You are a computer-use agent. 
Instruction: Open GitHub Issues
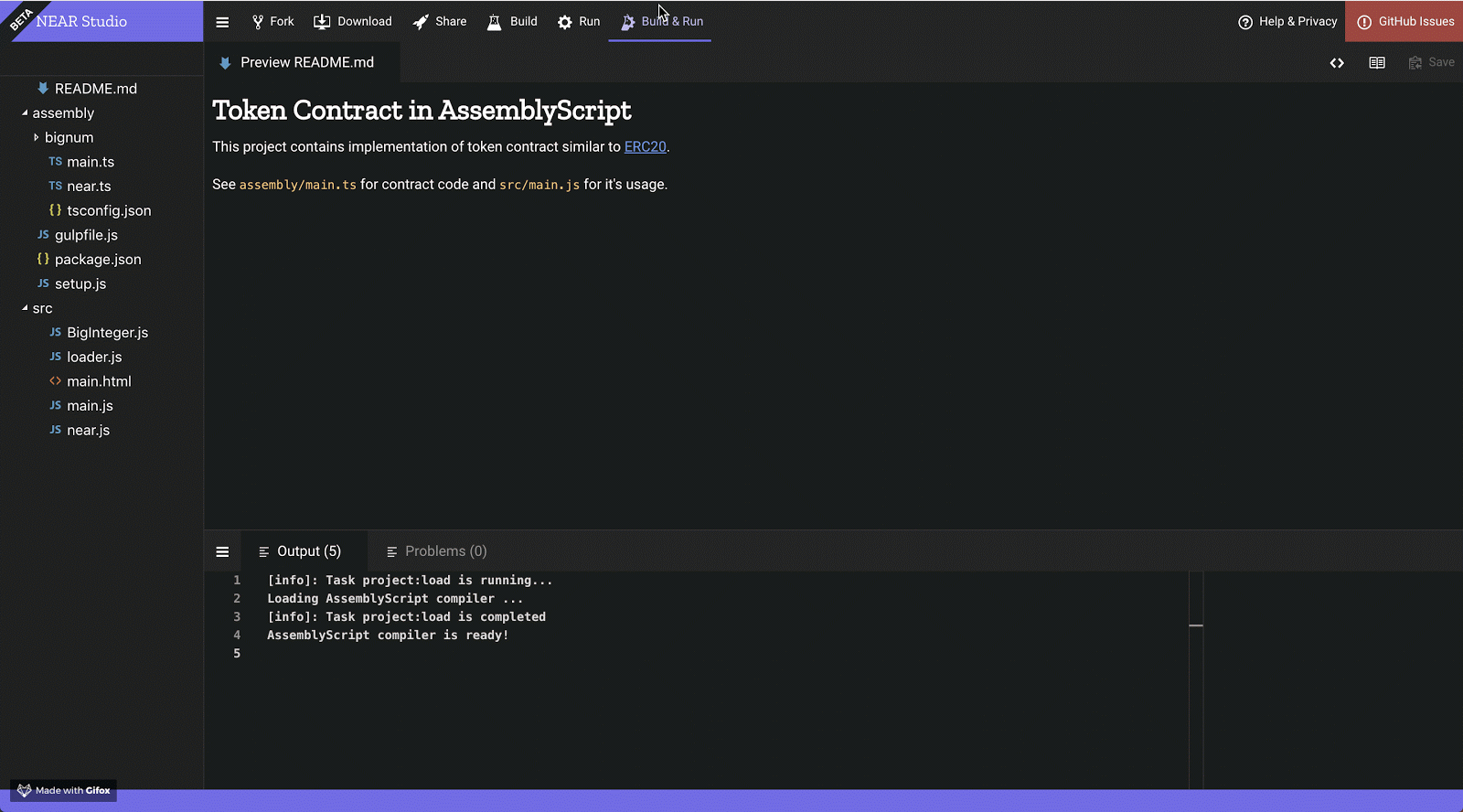click(x=1404, y=22)
